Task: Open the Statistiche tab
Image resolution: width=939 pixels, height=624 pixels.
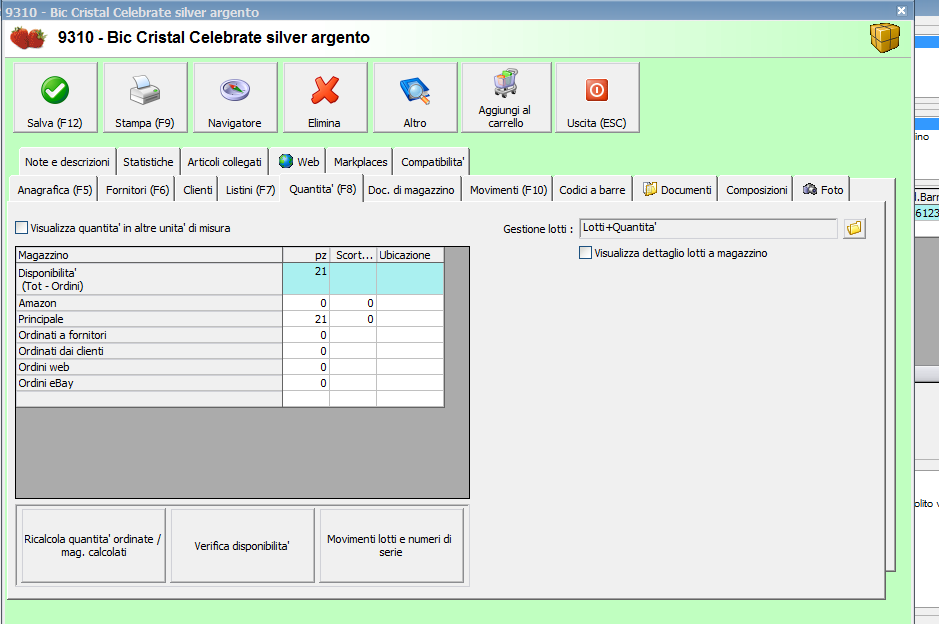Action: [148, 162]
